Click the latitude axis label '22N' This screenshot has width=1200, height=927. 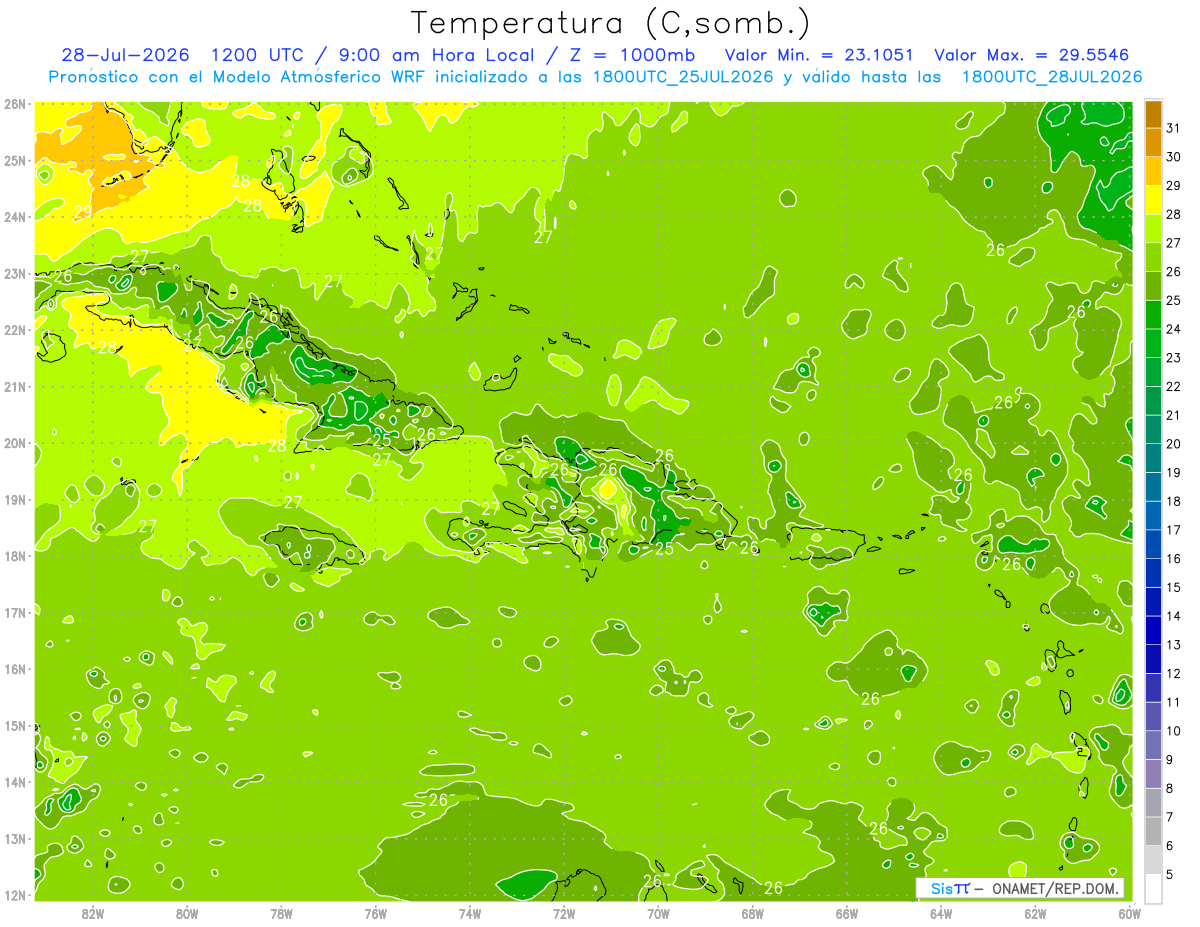(15, 330)
